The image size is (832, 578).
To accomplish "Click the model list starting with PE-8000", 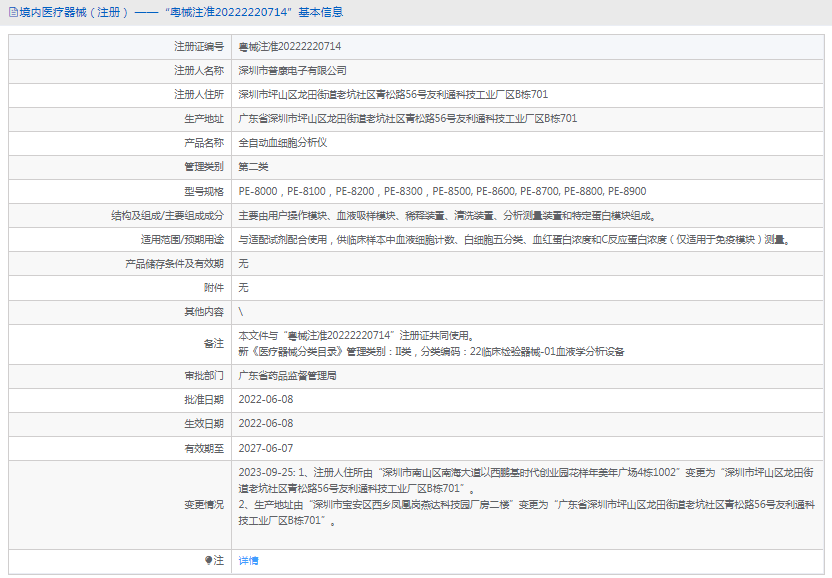I will (443, 191).
